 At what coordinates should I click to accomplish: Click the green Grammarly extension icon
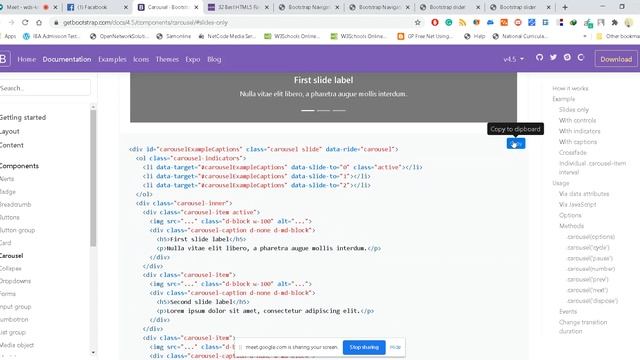tap(449, 22)
